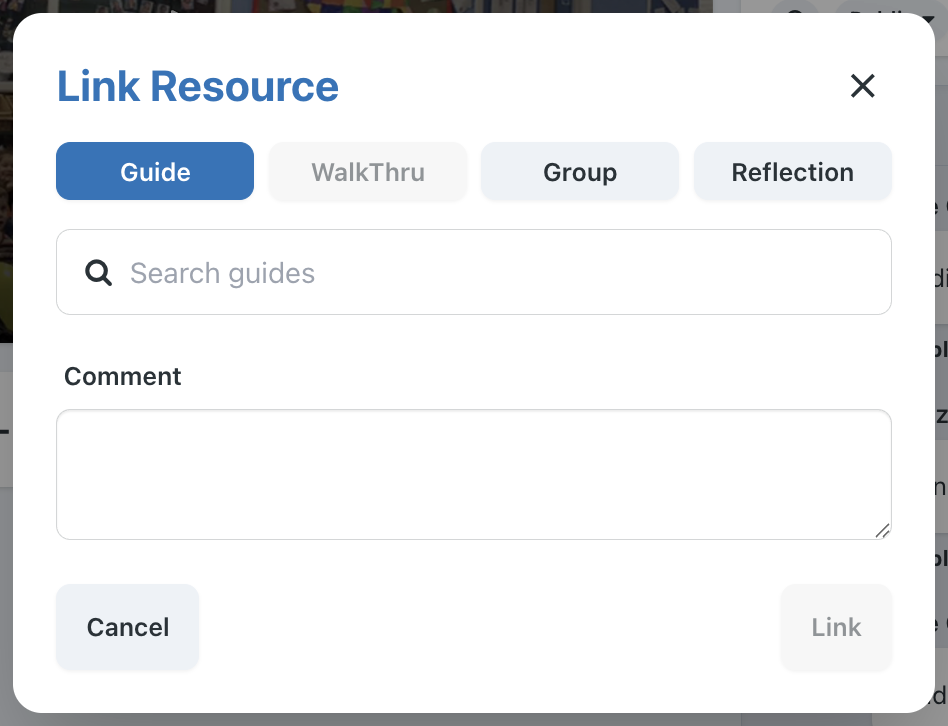Open the Group tab
The width and height of the screenshot is (948, 726).
pyautogui.click(x=580, y=171)
